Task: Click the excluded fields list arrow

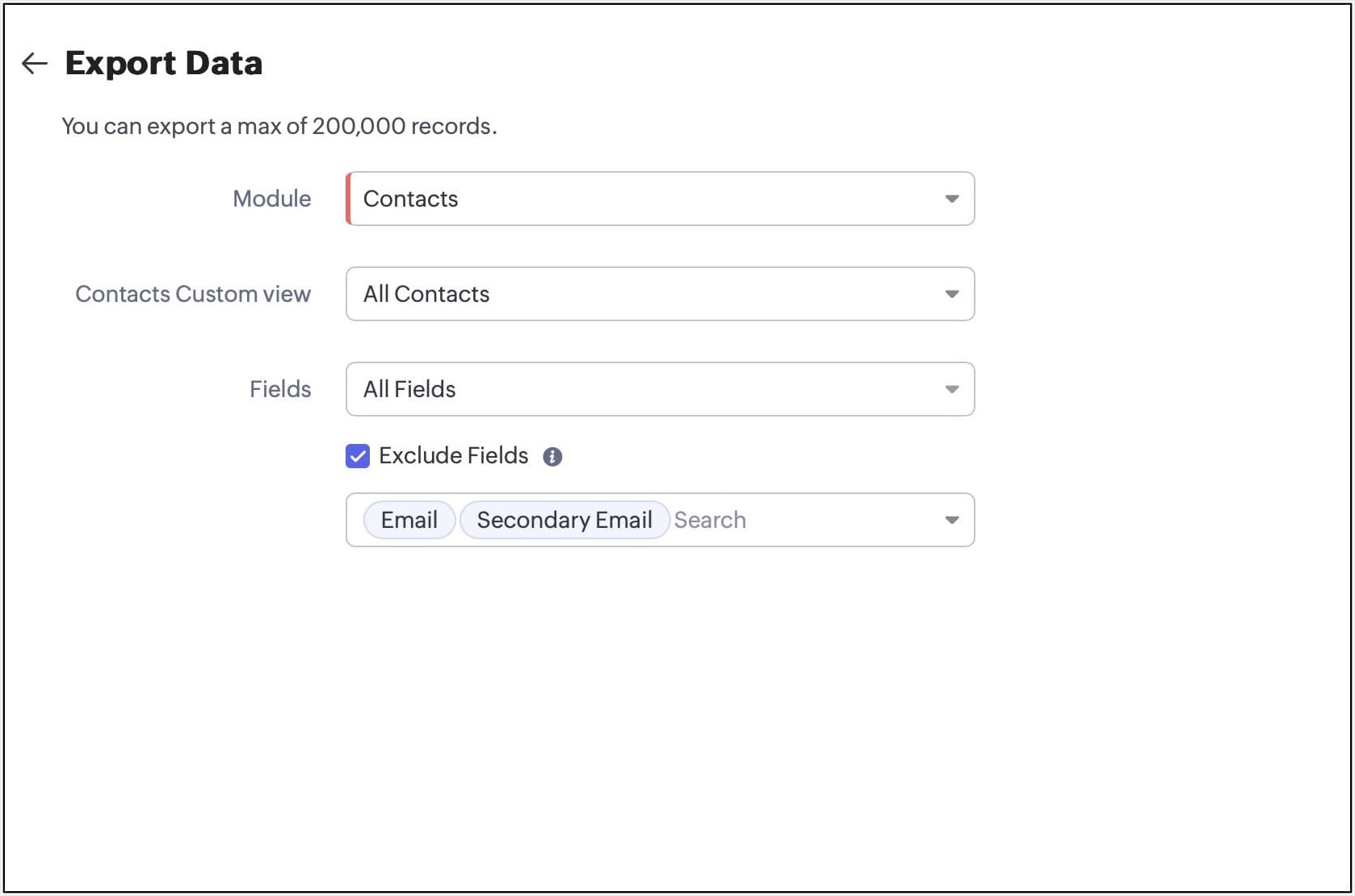Action: (952, 520)
